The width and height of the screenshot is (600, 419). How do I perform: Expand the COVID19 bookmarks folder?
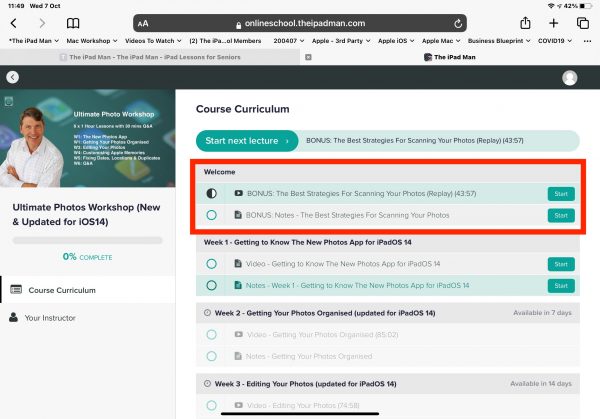click(555, 41)
